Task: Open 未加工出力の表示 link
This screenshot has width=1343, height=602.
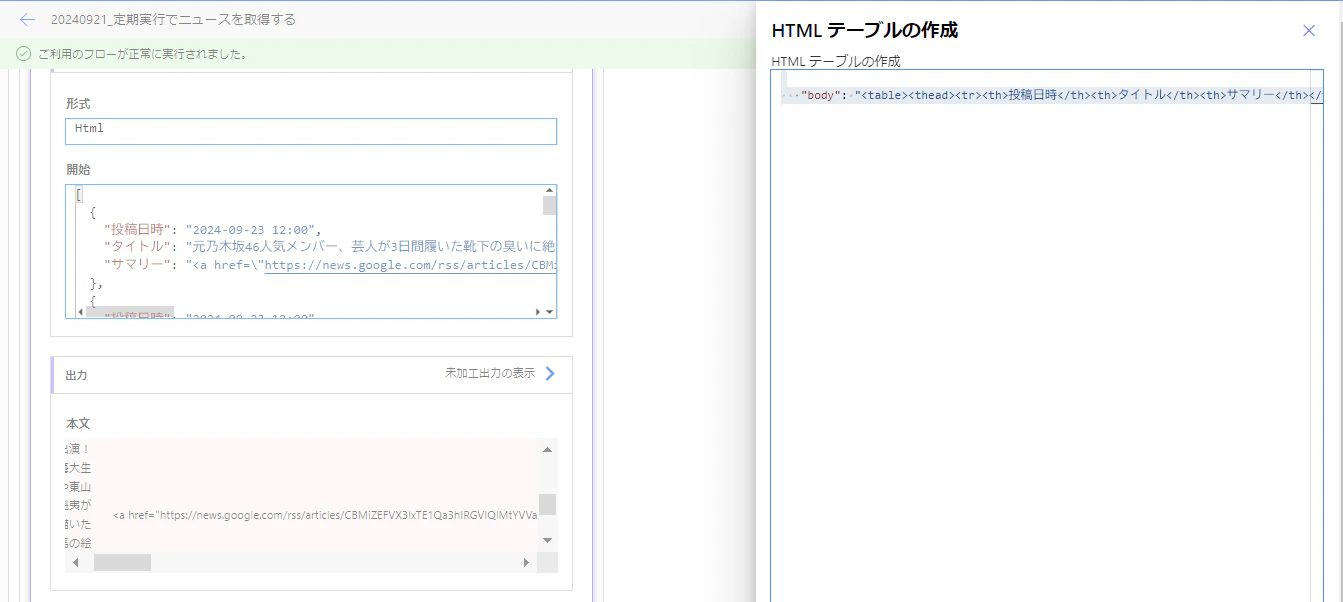Action: point(490,374)
